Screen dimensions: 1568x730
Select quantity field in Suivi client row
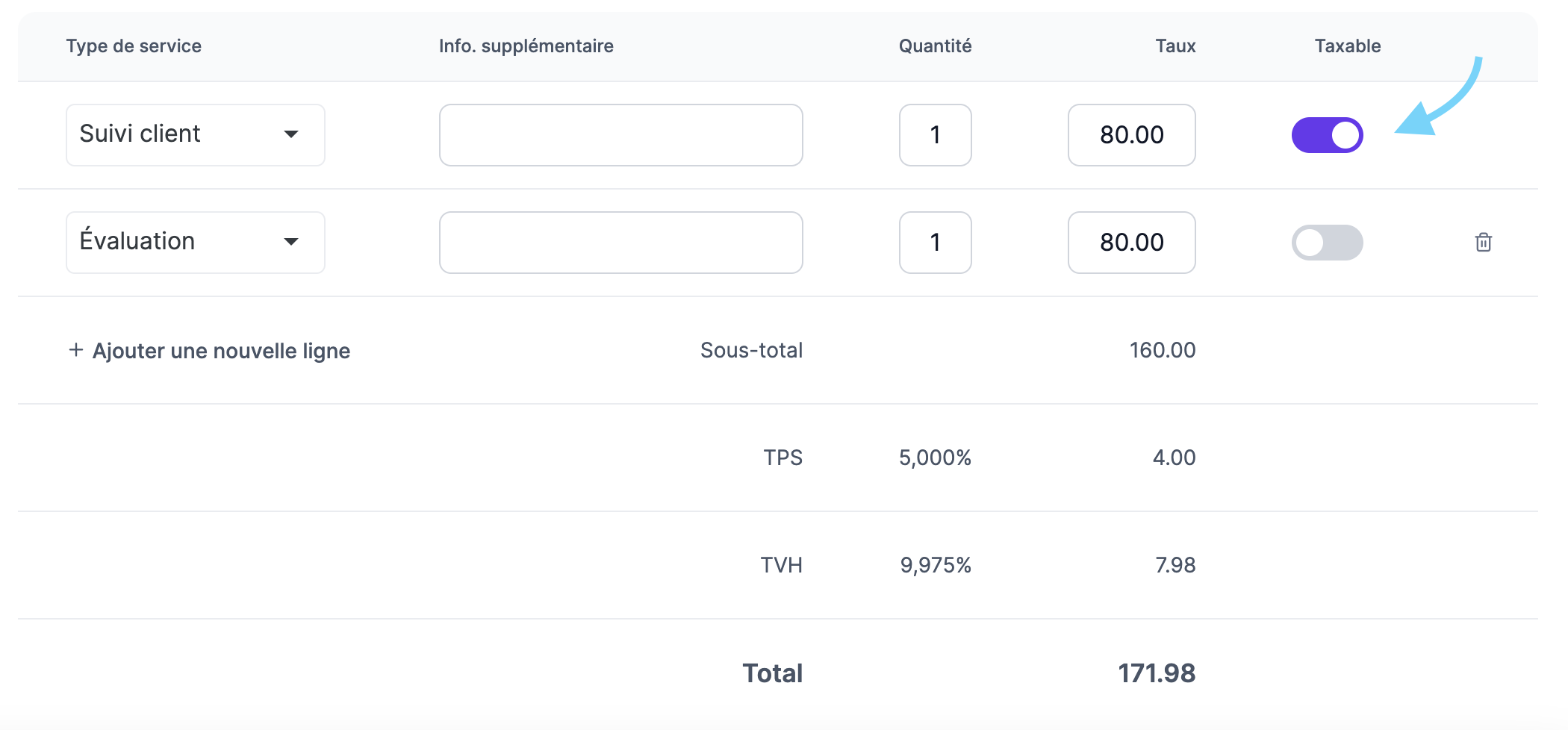click(936, 135)
